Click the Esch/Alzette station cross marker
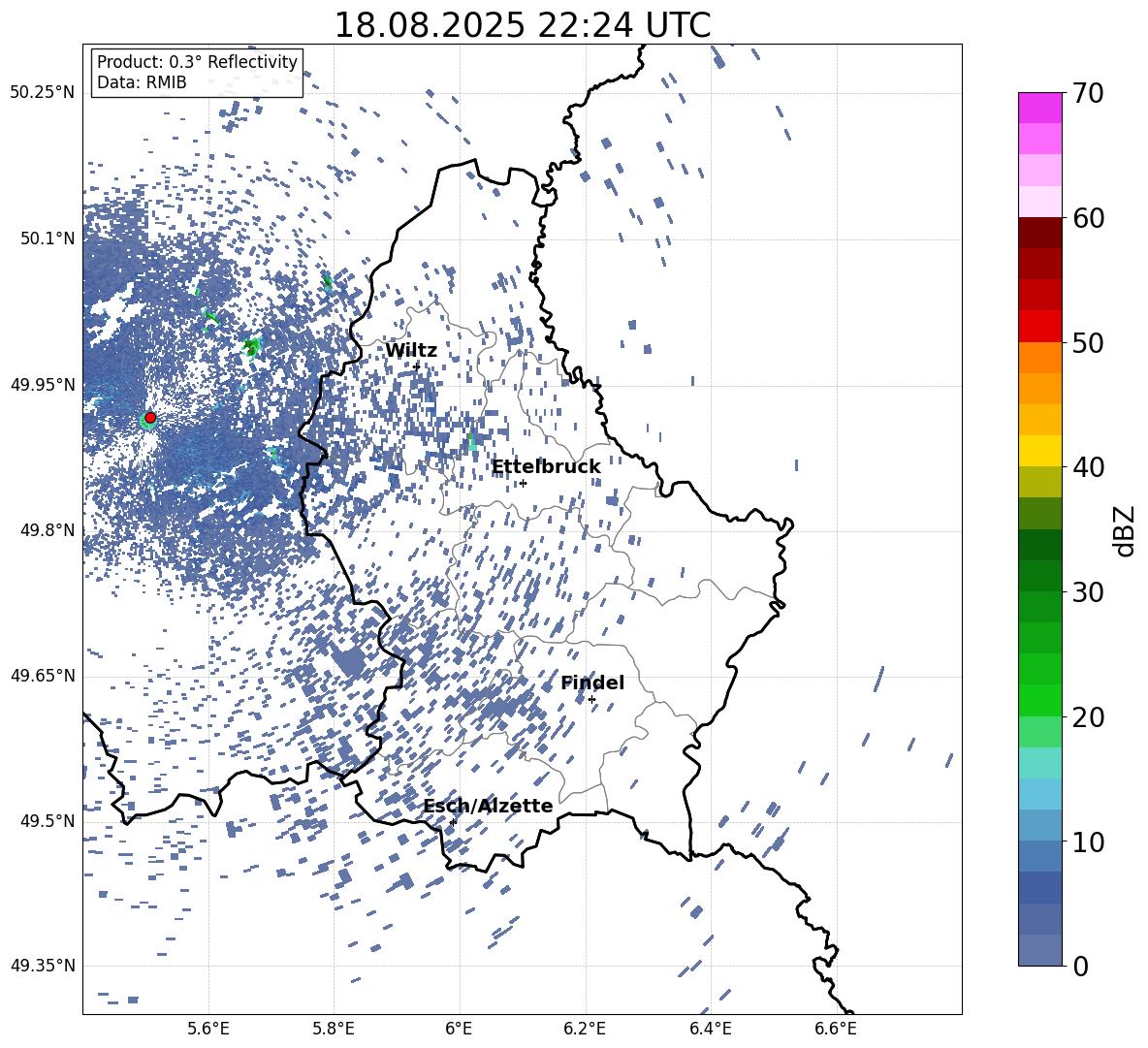The image size is (1148, 1048). coord(453,822)
